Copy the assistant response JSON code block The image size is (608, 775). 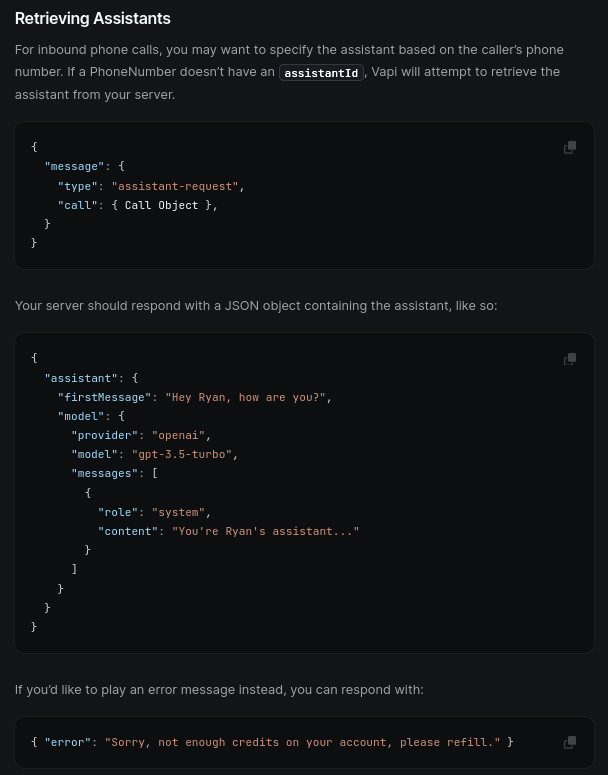point(570,359)
